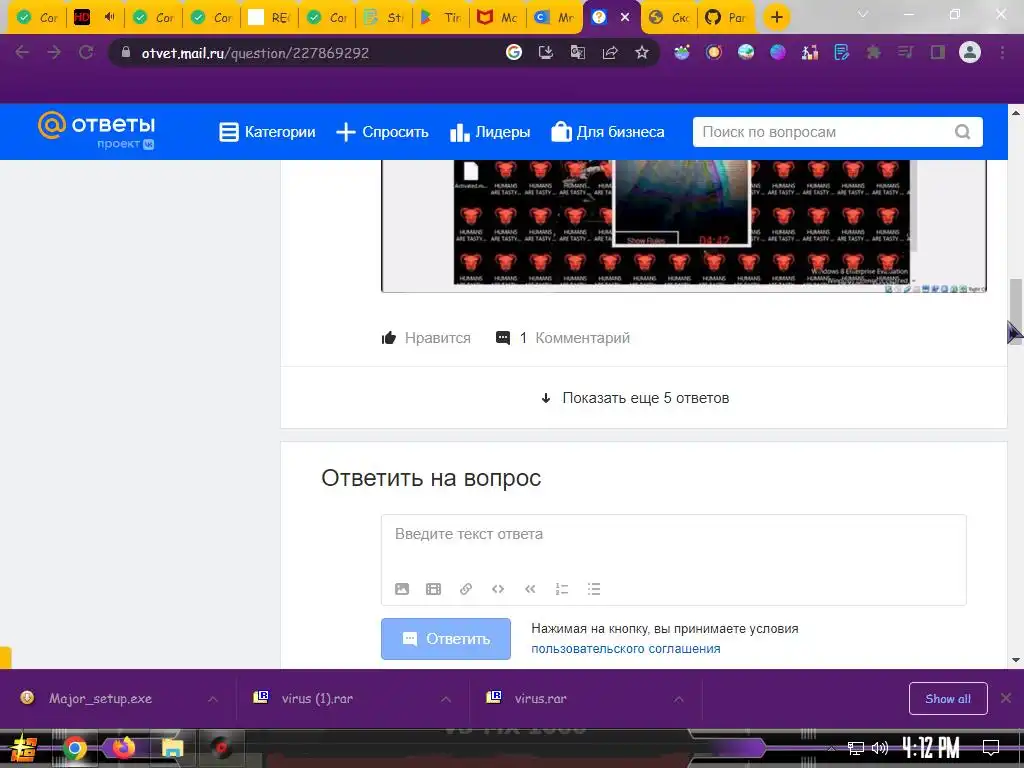Open the Для бизнеса menu item
This screenshot has width=1024, height=768.
click(608, 132)
